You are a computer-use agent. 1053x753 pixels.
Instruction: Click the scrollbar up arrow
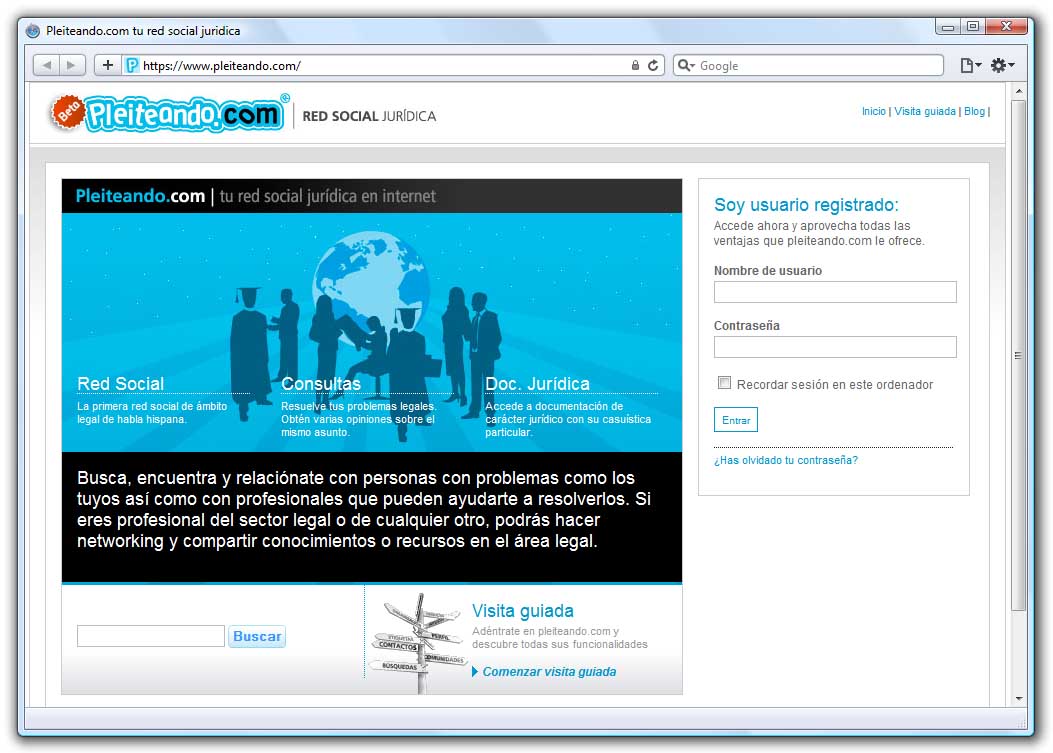coord(1018,91)
